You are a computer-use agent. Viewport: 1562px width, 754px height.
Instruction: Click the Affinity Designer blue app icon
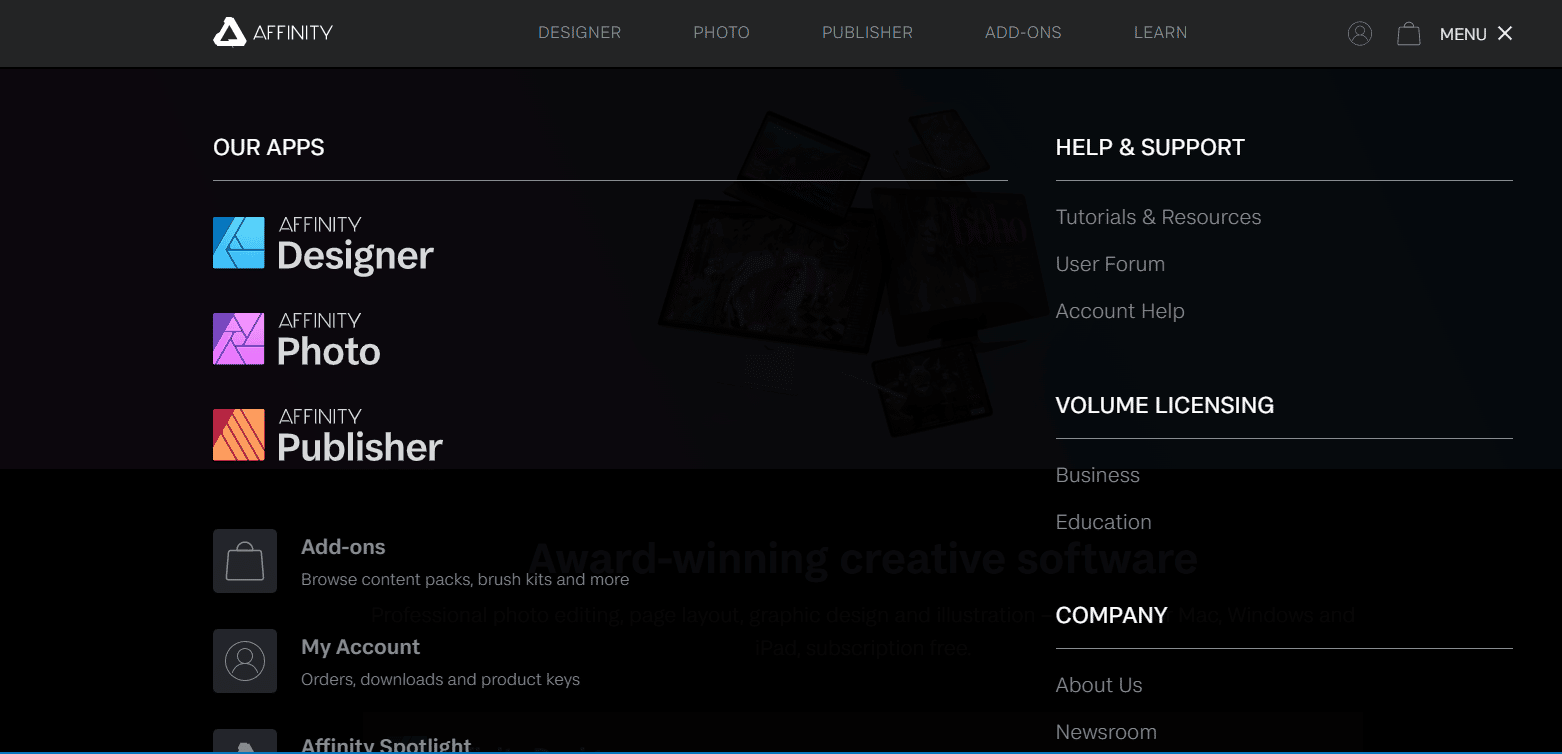239,243
